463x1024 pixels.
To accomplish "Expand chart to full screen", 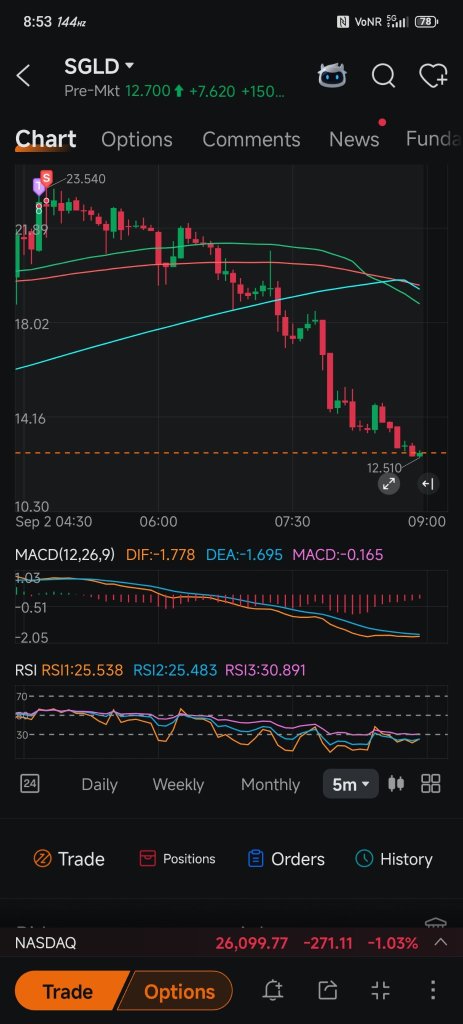I will (x=389, y=484).
